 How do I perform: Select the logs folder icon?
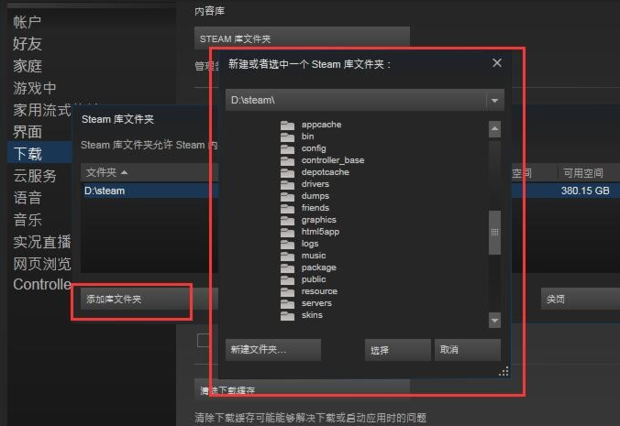click(287, 244)
